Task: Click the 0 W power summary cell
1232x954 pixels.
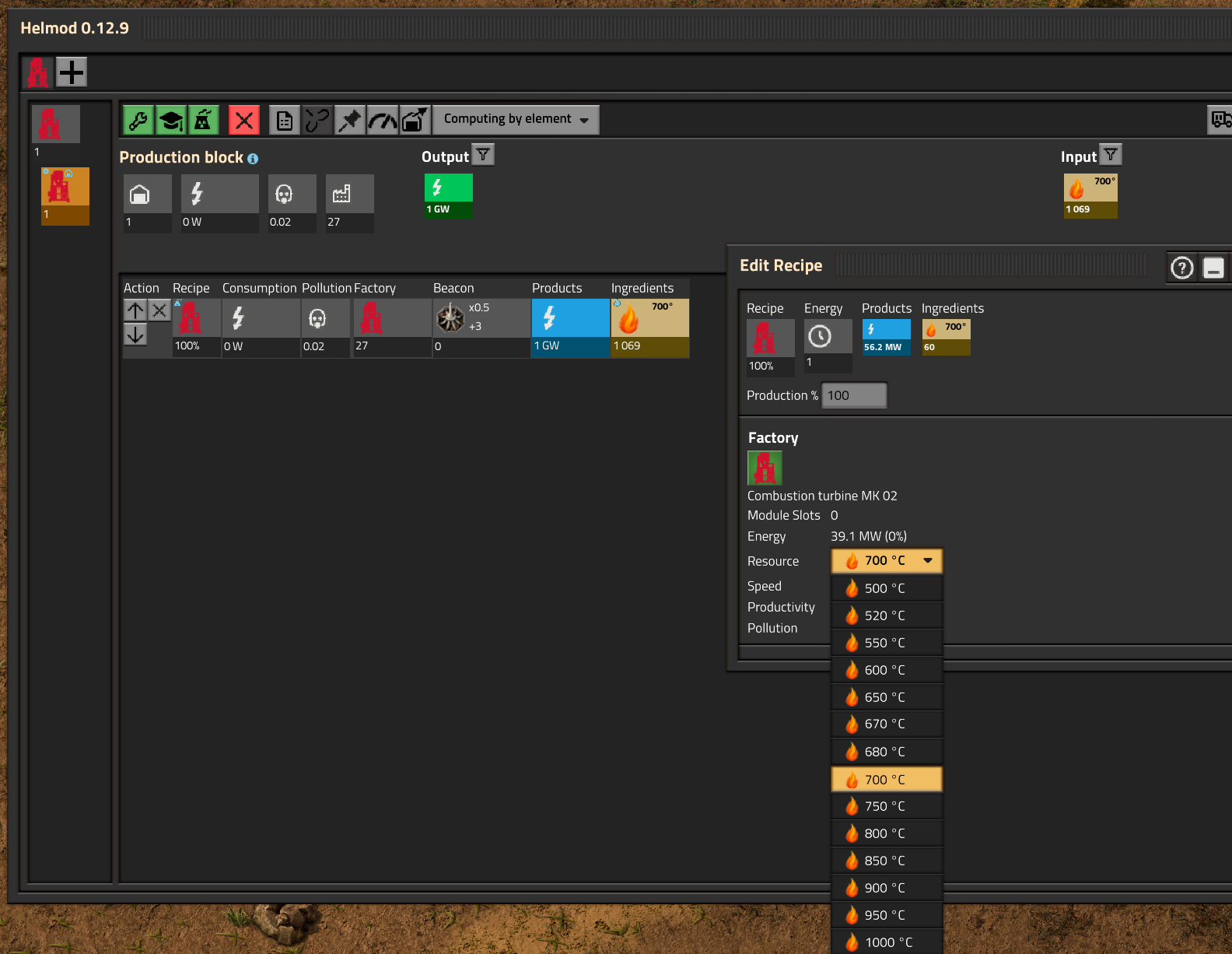Action: [220, 202]
